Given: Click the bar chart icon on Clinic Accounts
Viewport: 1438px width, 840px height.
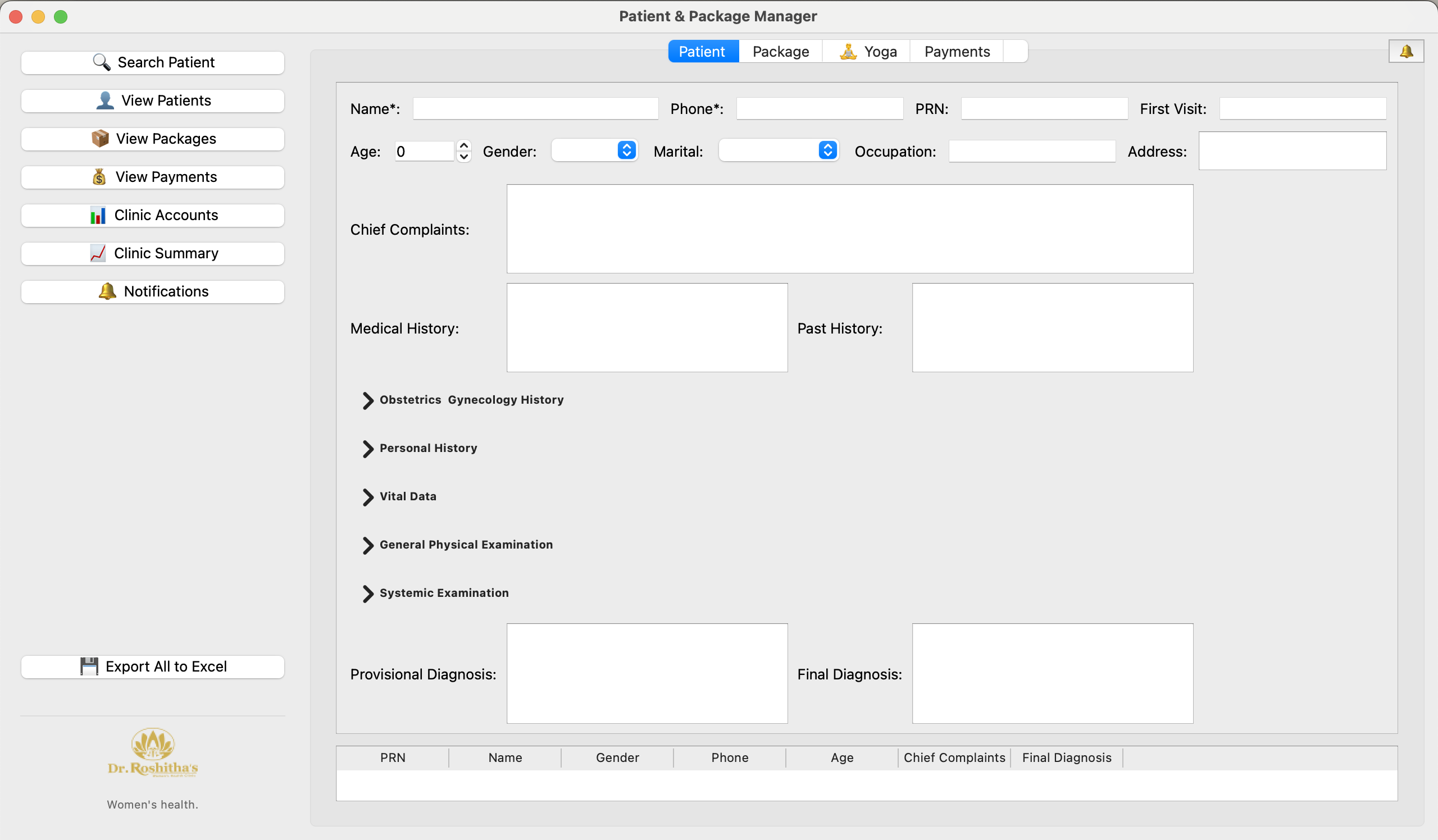Looking at the screenshot, I should tap(98, 215).
